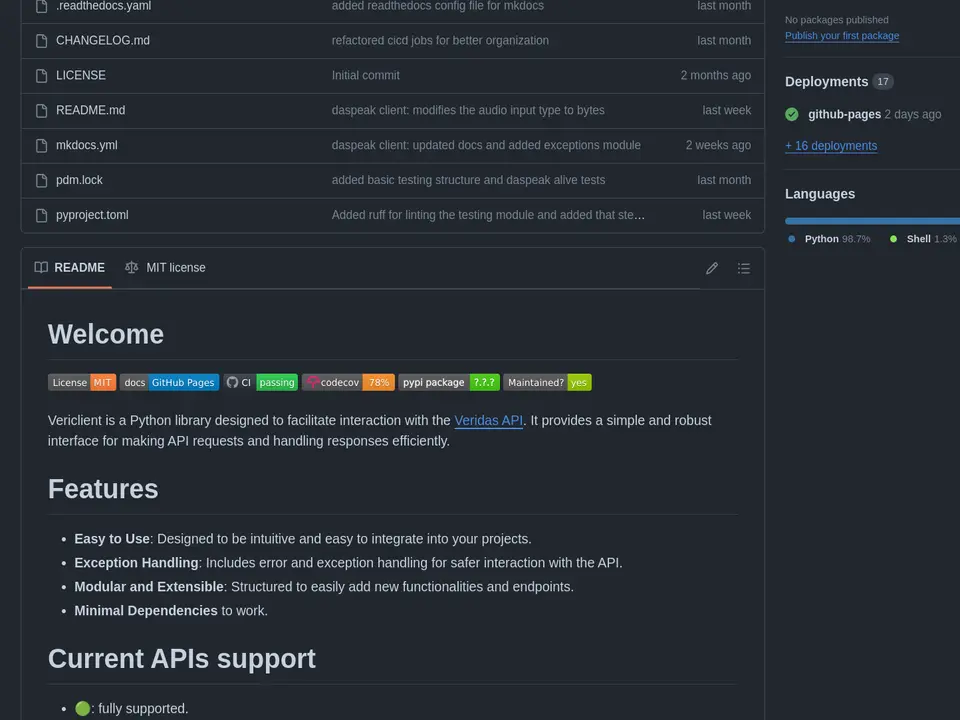Click the file icon beside pdm.lock
The image size is (960, 720).
coord(42,181)
